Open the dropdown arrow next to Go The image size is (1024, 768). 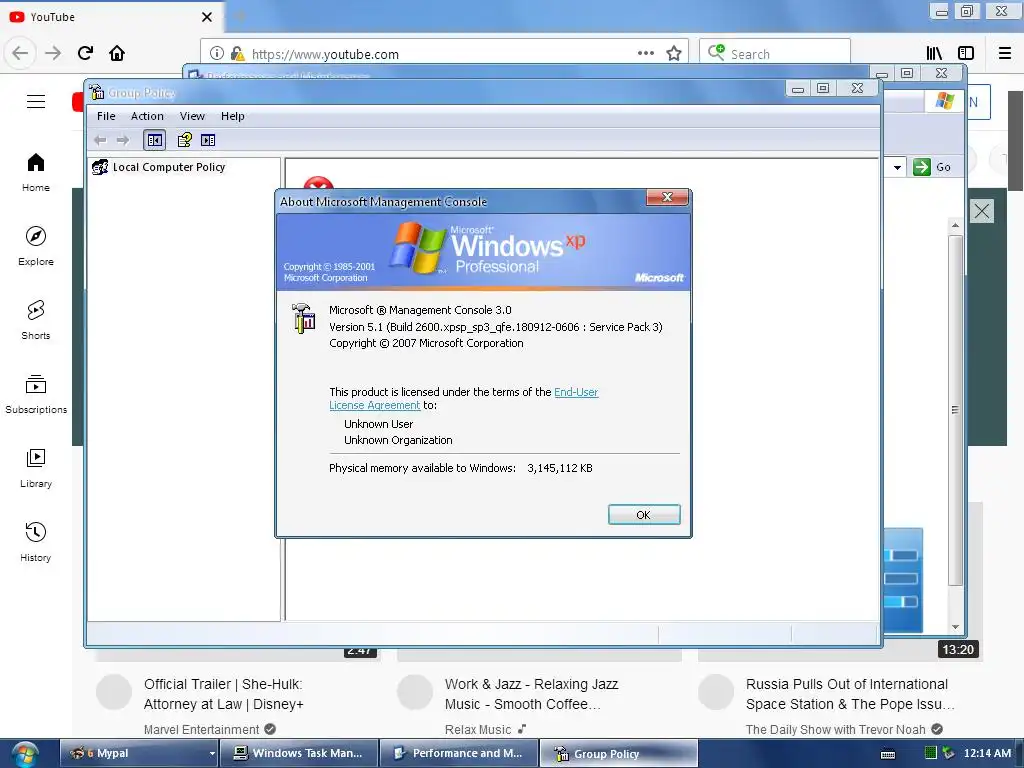[x=897, y=167]
